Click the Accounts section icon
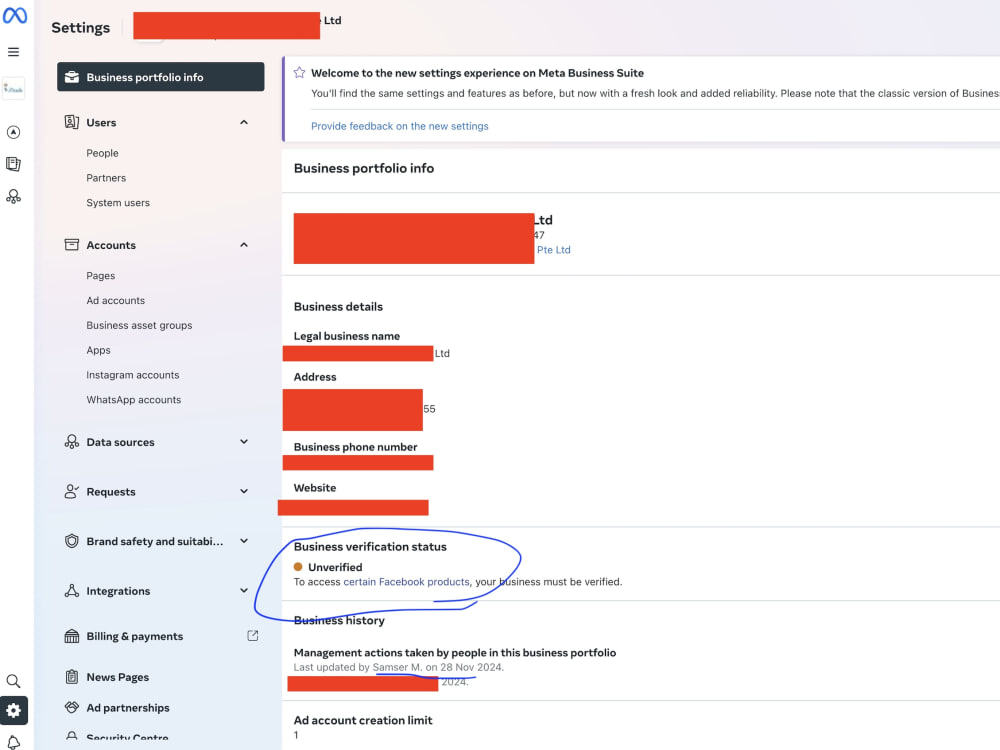 pos(72,245)
